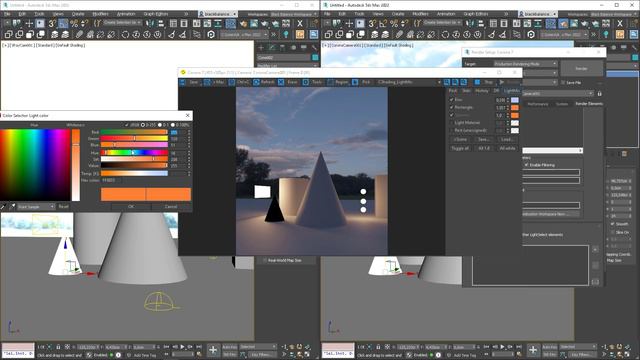640x360 pixels.
Task: Click the Rectangle light orange color swatch
Action: 515,107
